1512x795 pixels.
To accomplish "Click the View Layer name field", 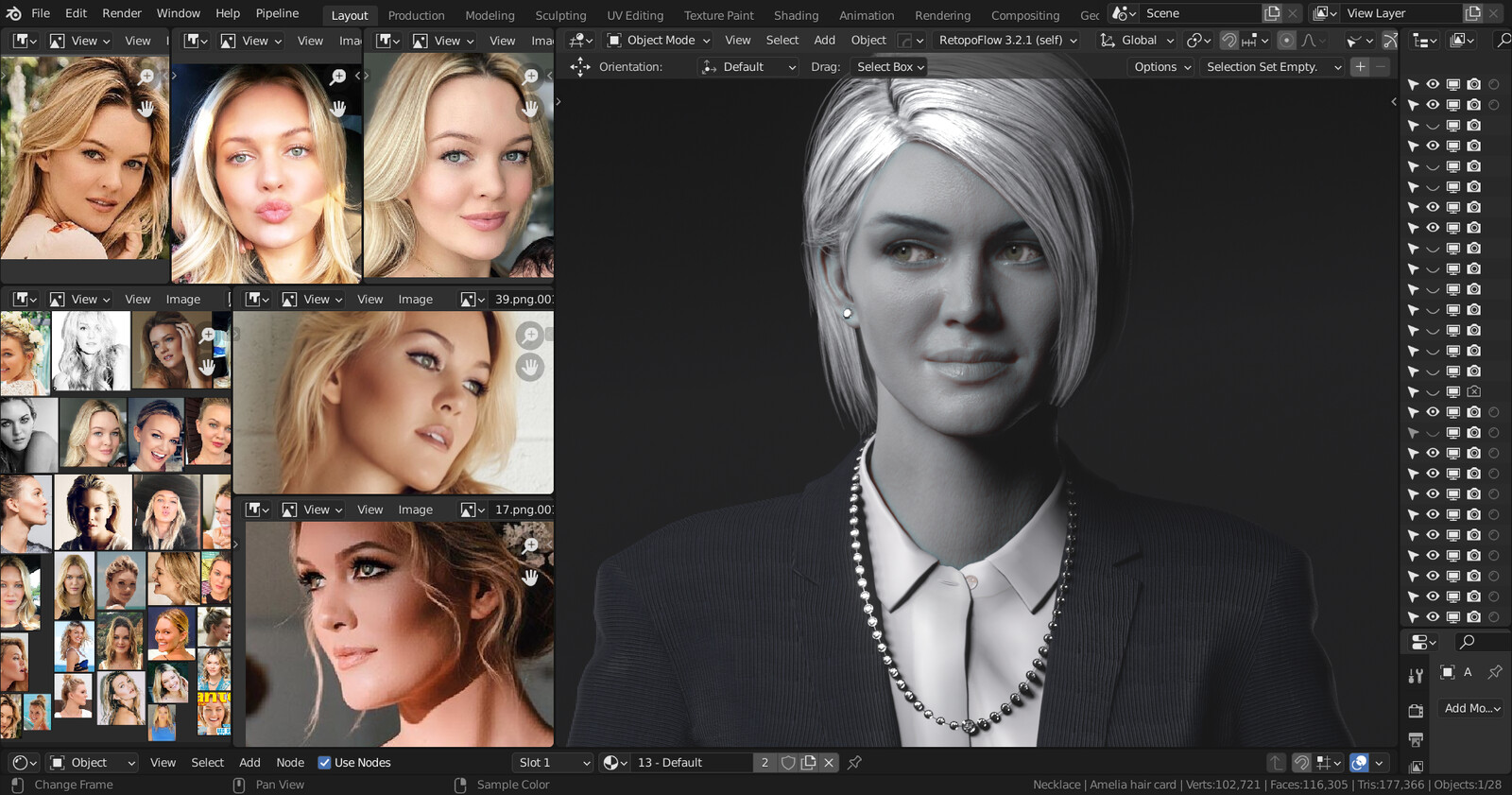I will pos(1400,13).
